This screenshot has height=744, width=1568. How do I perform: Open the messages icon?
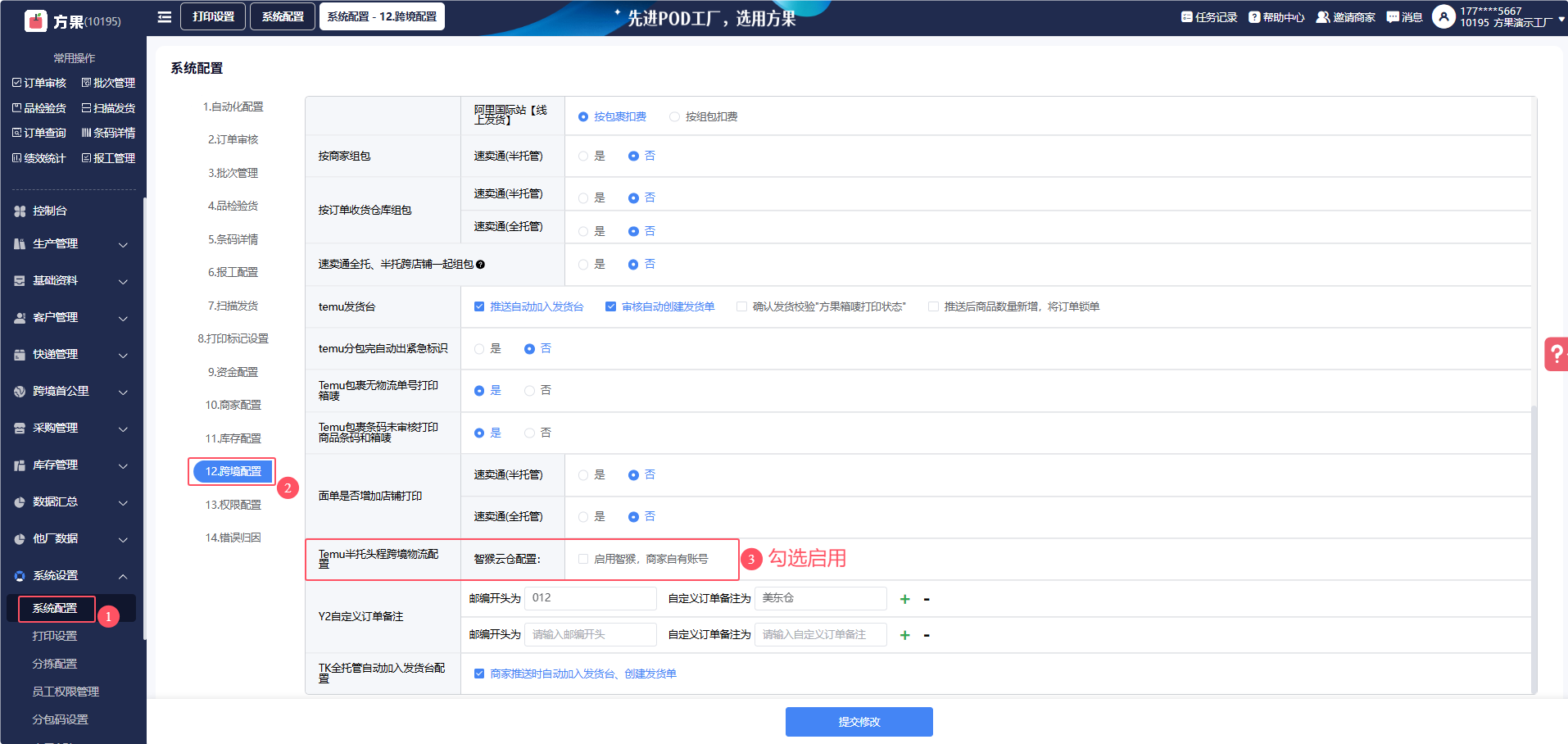pyautogui.click(x=1393, y=17)
